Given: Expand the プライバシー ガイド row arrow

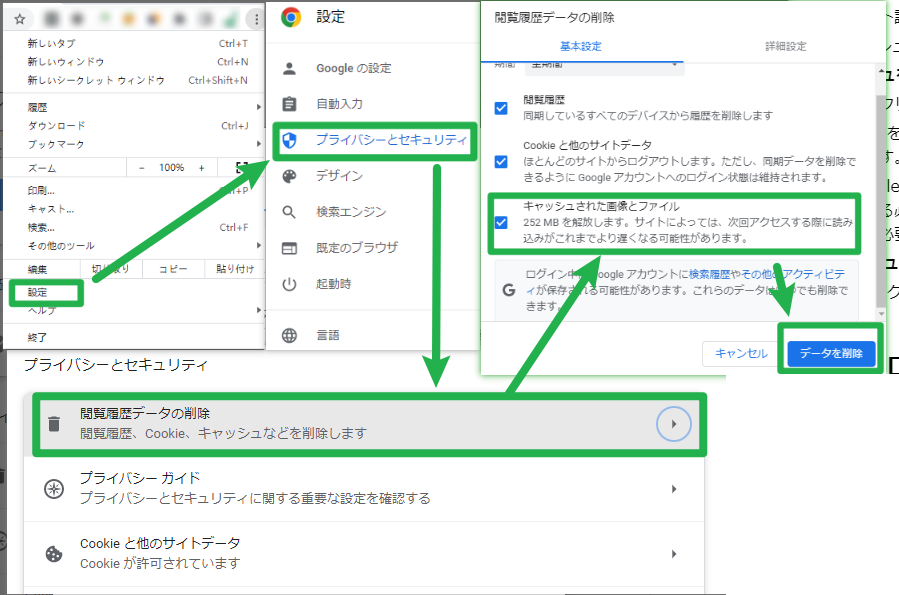Looking at the screenshot, I should [x=674, y=489].
